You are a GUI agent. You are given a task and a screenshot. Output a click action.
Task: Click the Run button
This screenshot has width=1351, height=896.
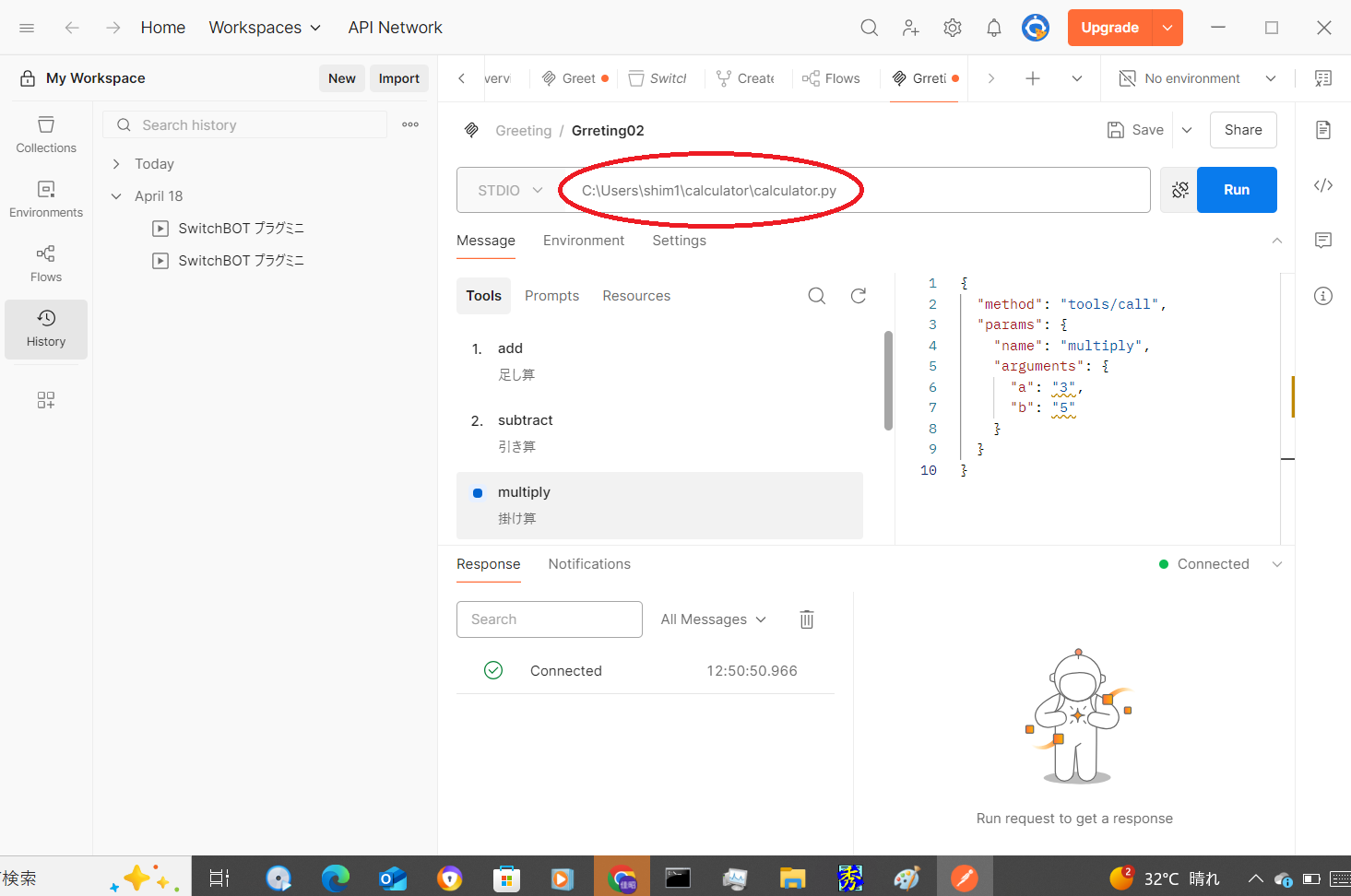(1236, 190)
